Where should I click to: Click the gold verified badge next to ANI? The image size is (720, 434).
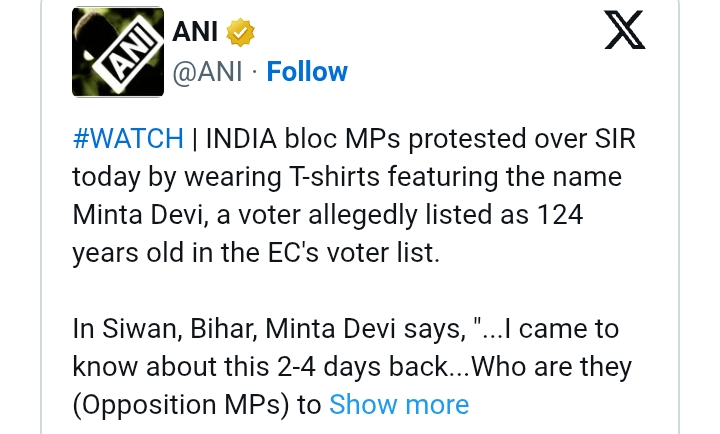242,34
